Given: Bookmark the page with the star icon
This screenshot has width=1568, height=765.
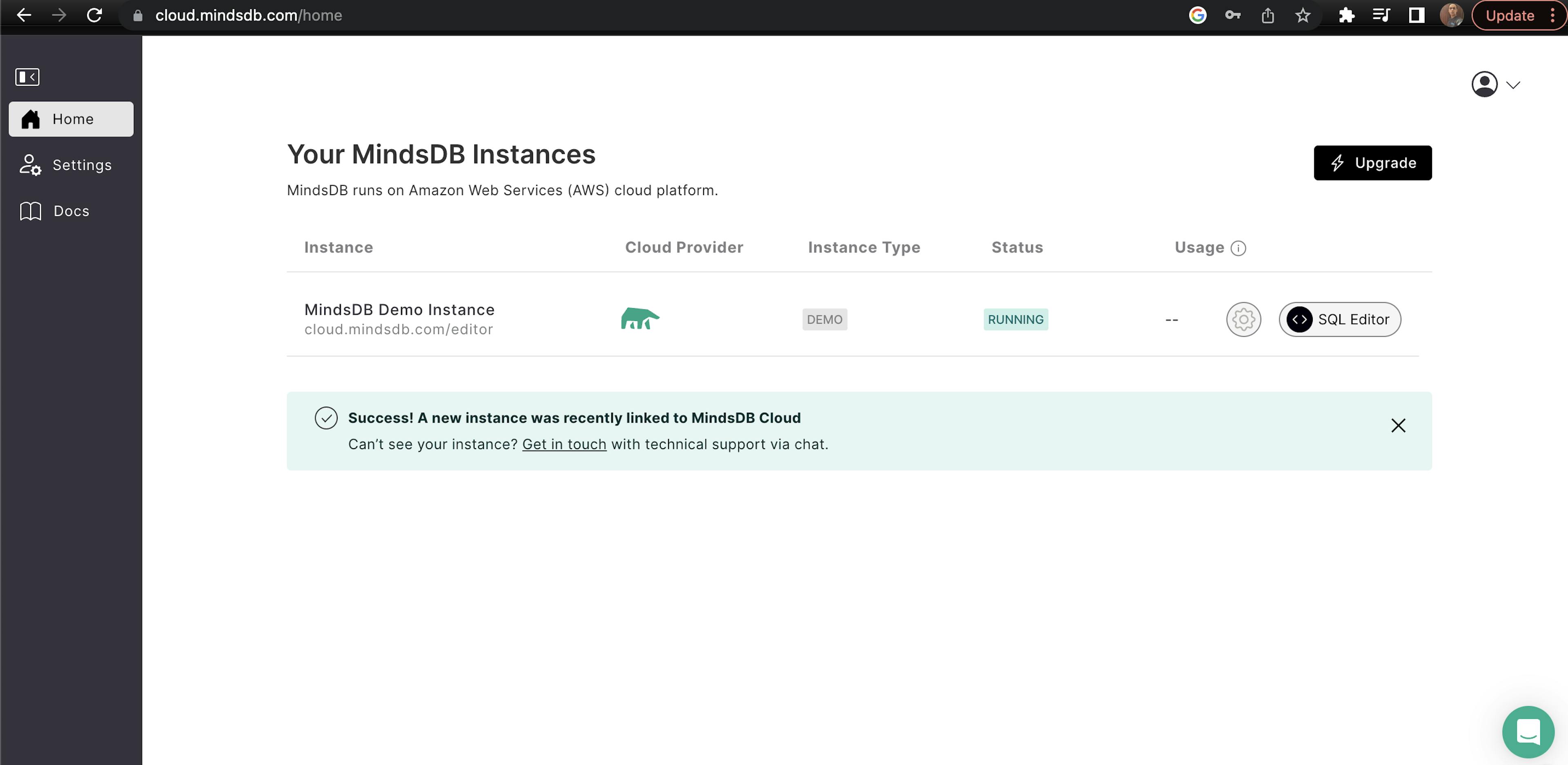Looking at the screenshot, I should 1303,15.
